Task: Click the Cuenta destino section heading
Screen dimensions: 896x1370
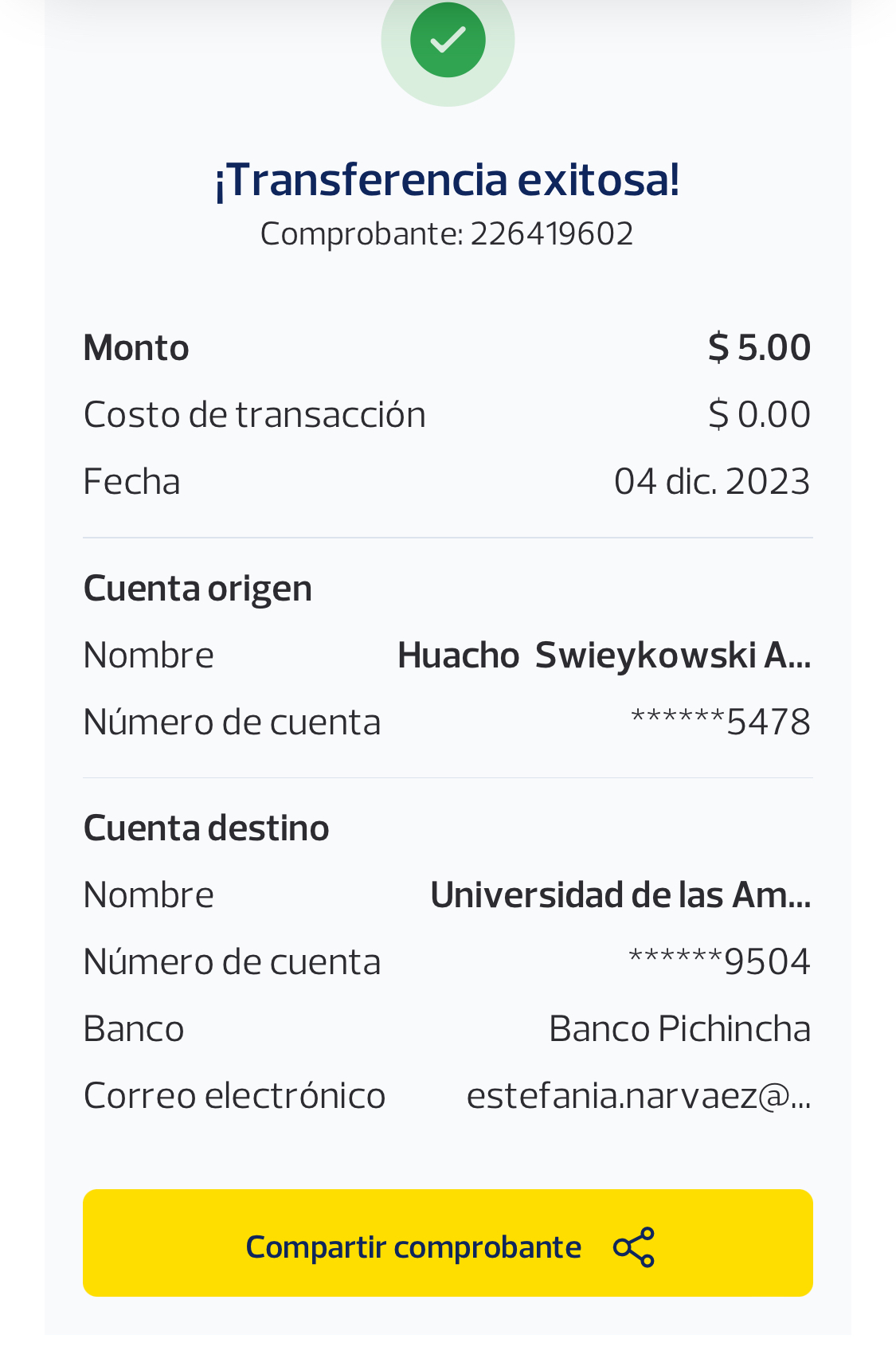Action: point(206,828)
